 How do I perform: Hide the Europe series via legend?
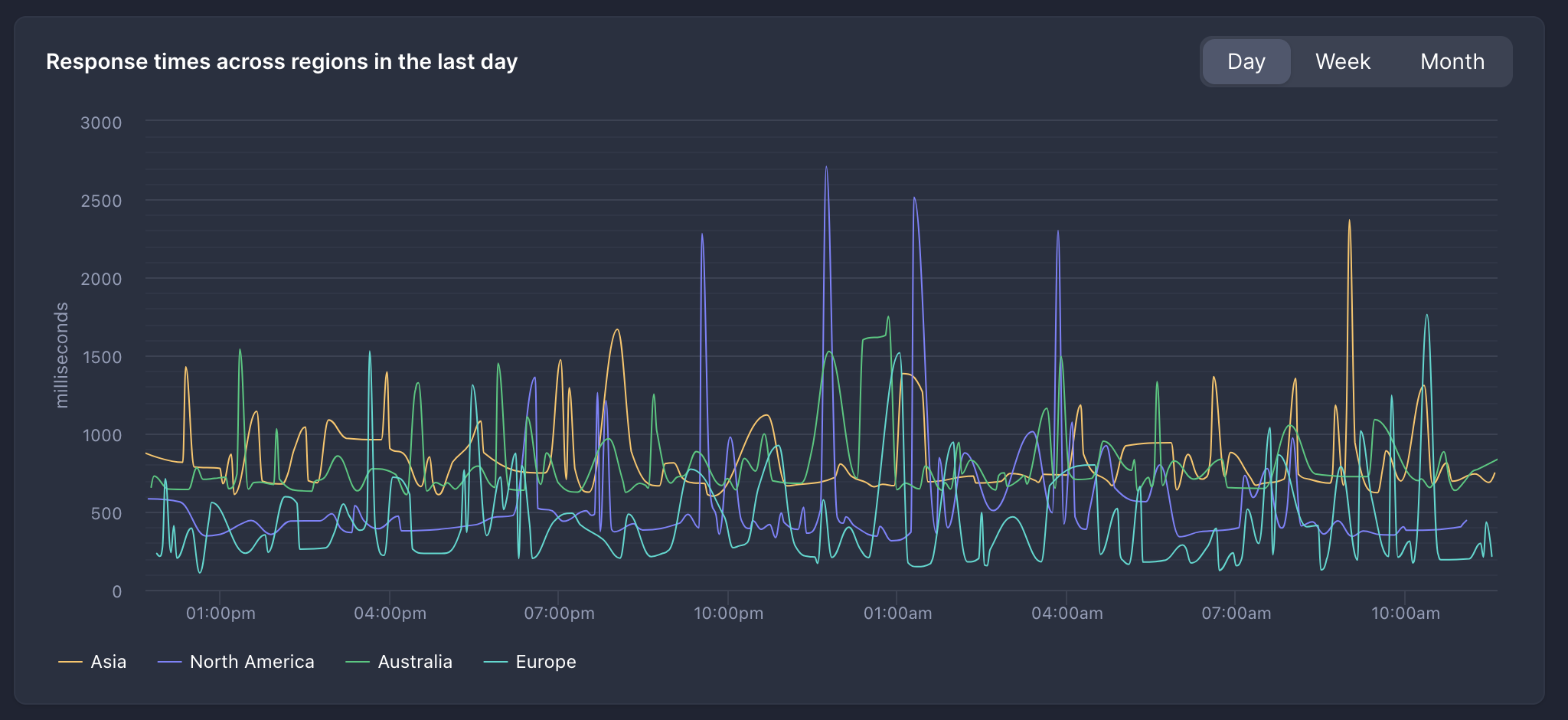click(x=546, y=662)
